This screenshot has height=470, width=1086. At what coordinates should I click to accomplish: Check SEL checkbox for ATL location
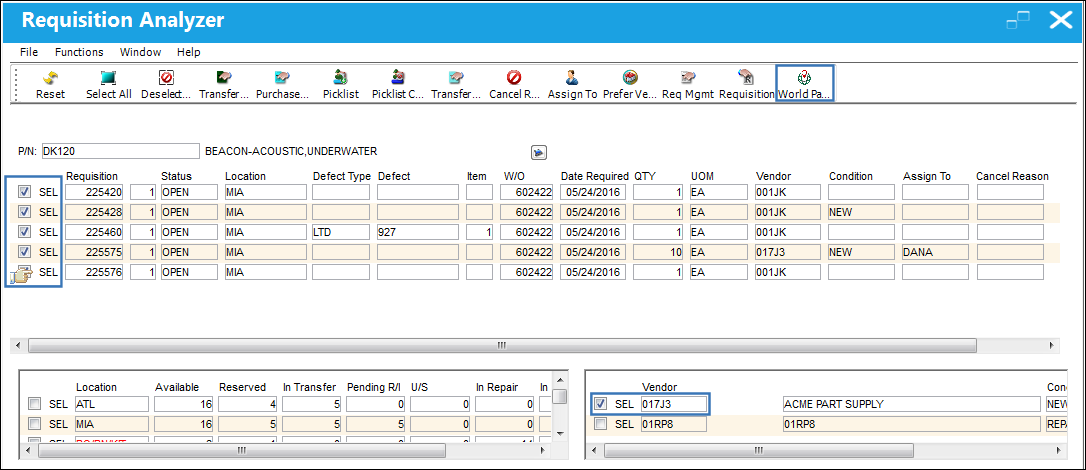click(x=34, y=404)
